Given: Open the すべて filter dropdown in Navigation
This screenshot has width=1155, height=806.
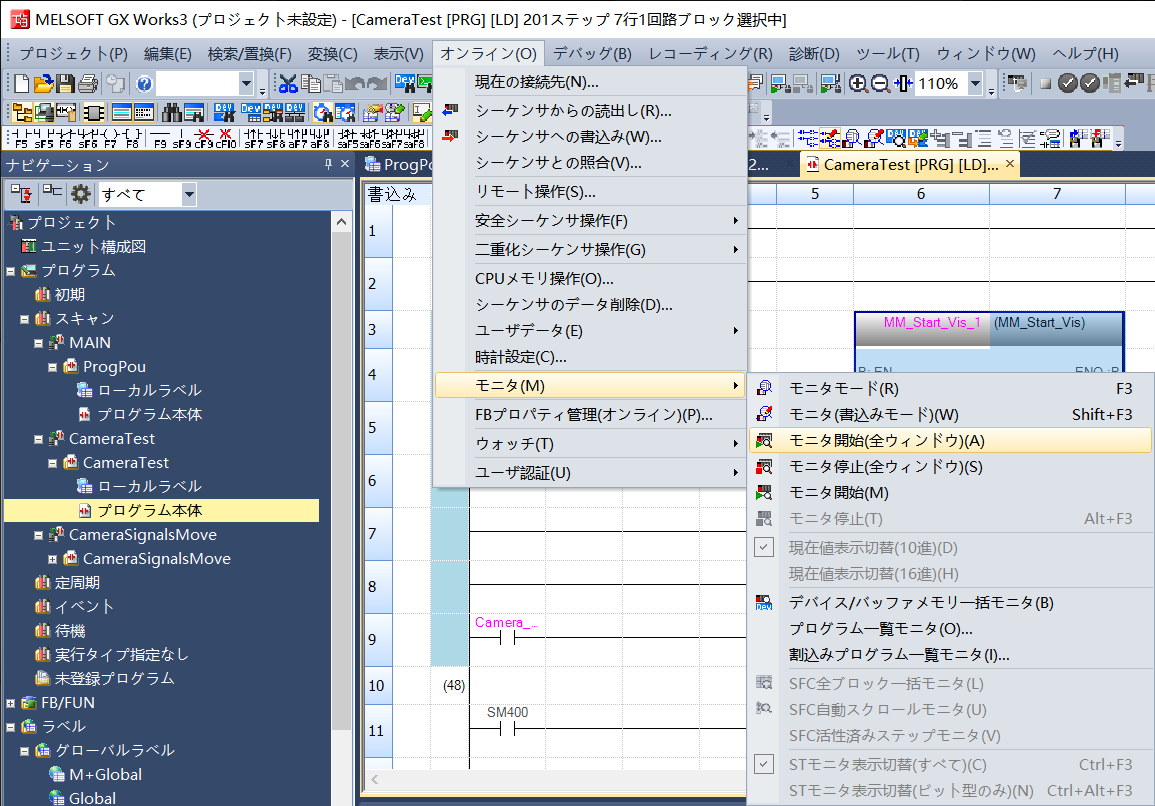Looking at the screenshot, I should click(x=189, y=194).
